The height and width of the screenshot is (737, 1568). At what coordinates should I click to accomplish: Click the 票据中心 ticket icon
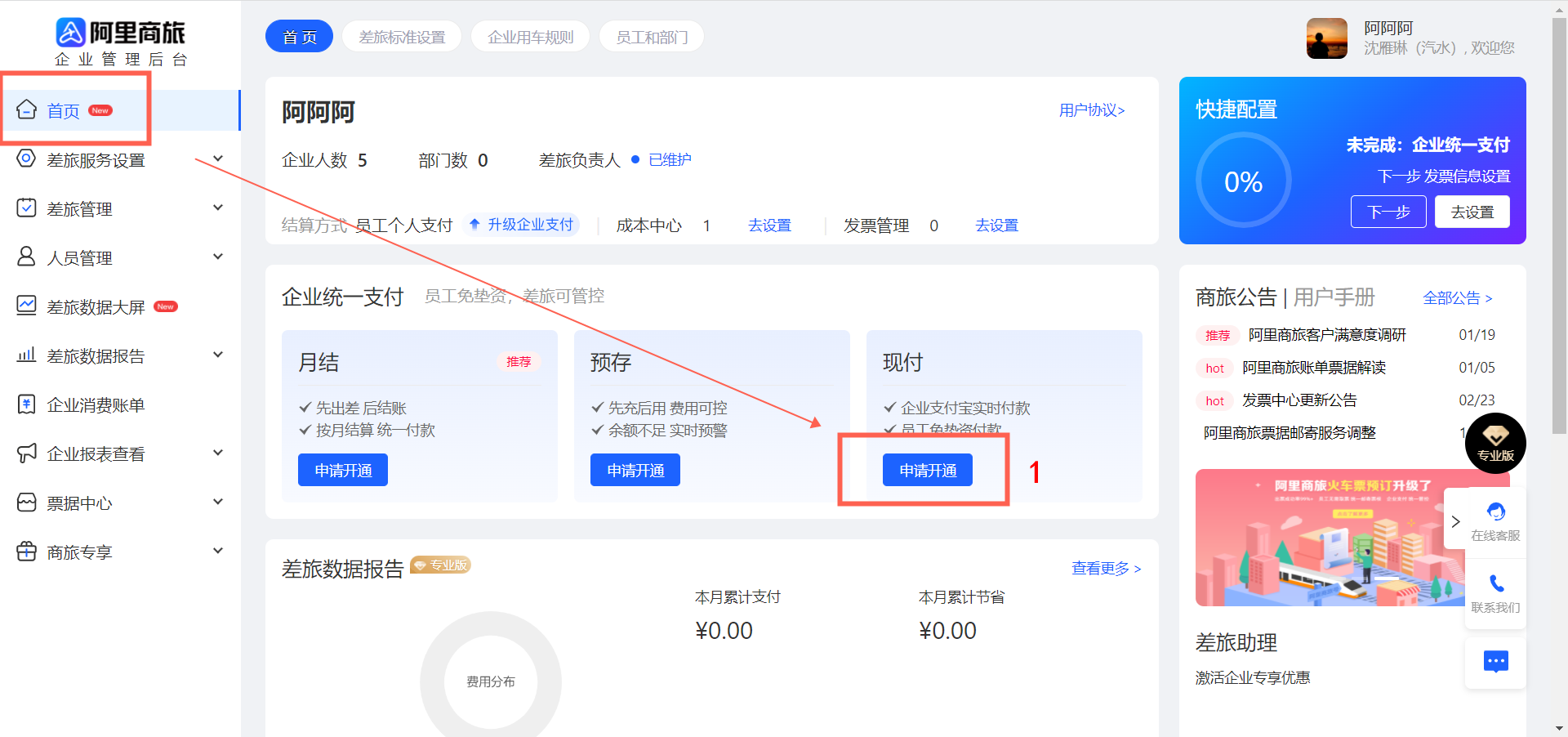[x=26, y=502]
